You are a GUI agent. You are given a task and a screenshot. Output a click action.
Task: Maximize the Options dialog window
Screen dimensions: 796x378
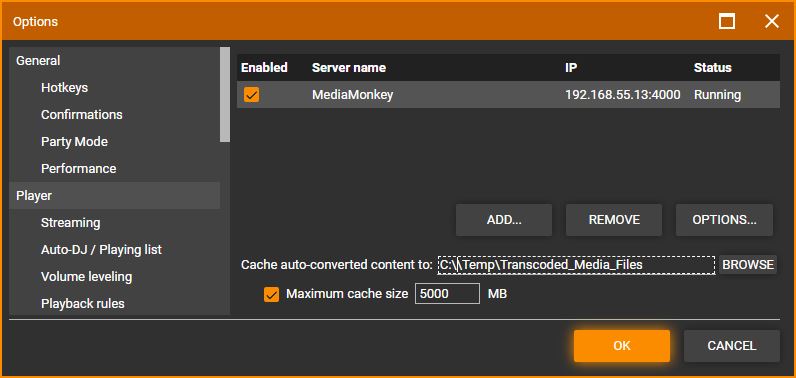727,21
